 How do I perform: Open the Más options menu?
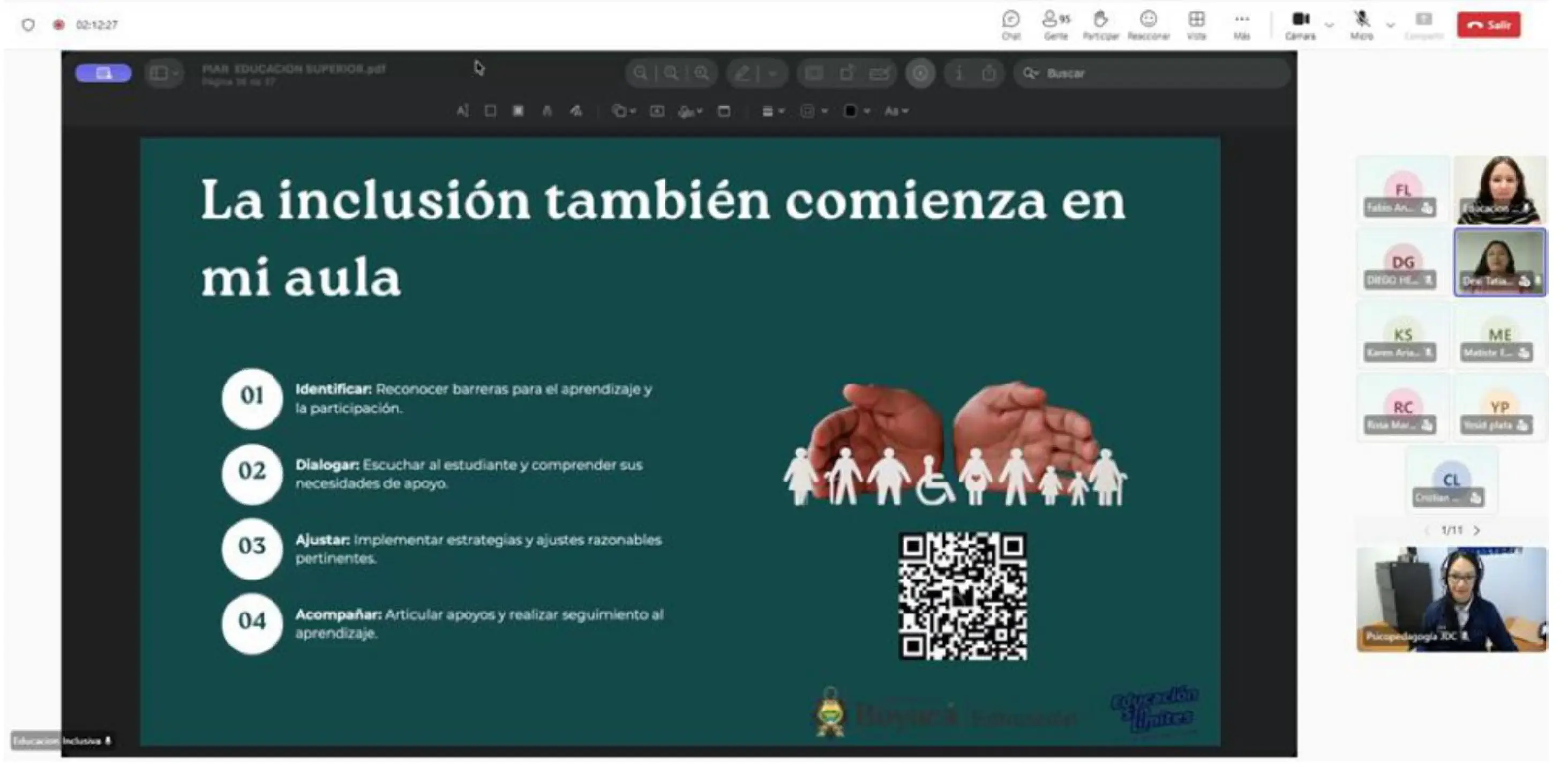(1242, 26)
